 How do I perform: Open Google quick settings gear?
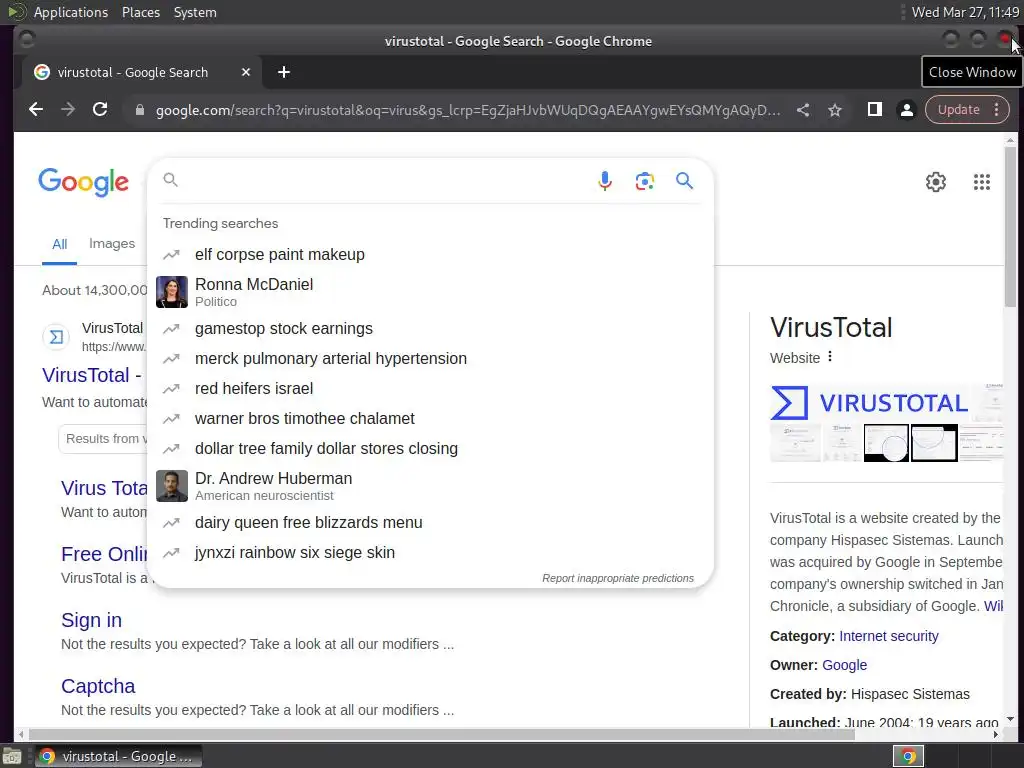(936, 182)
